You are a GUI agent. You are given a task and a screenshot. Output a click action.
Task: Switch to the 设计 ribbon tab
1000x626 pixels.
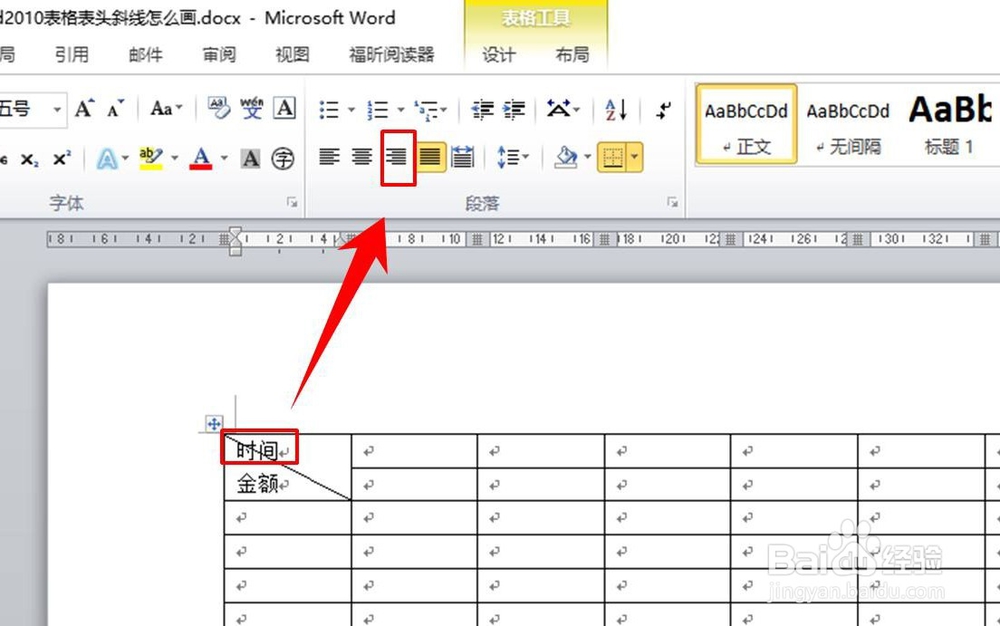[499, 56]
